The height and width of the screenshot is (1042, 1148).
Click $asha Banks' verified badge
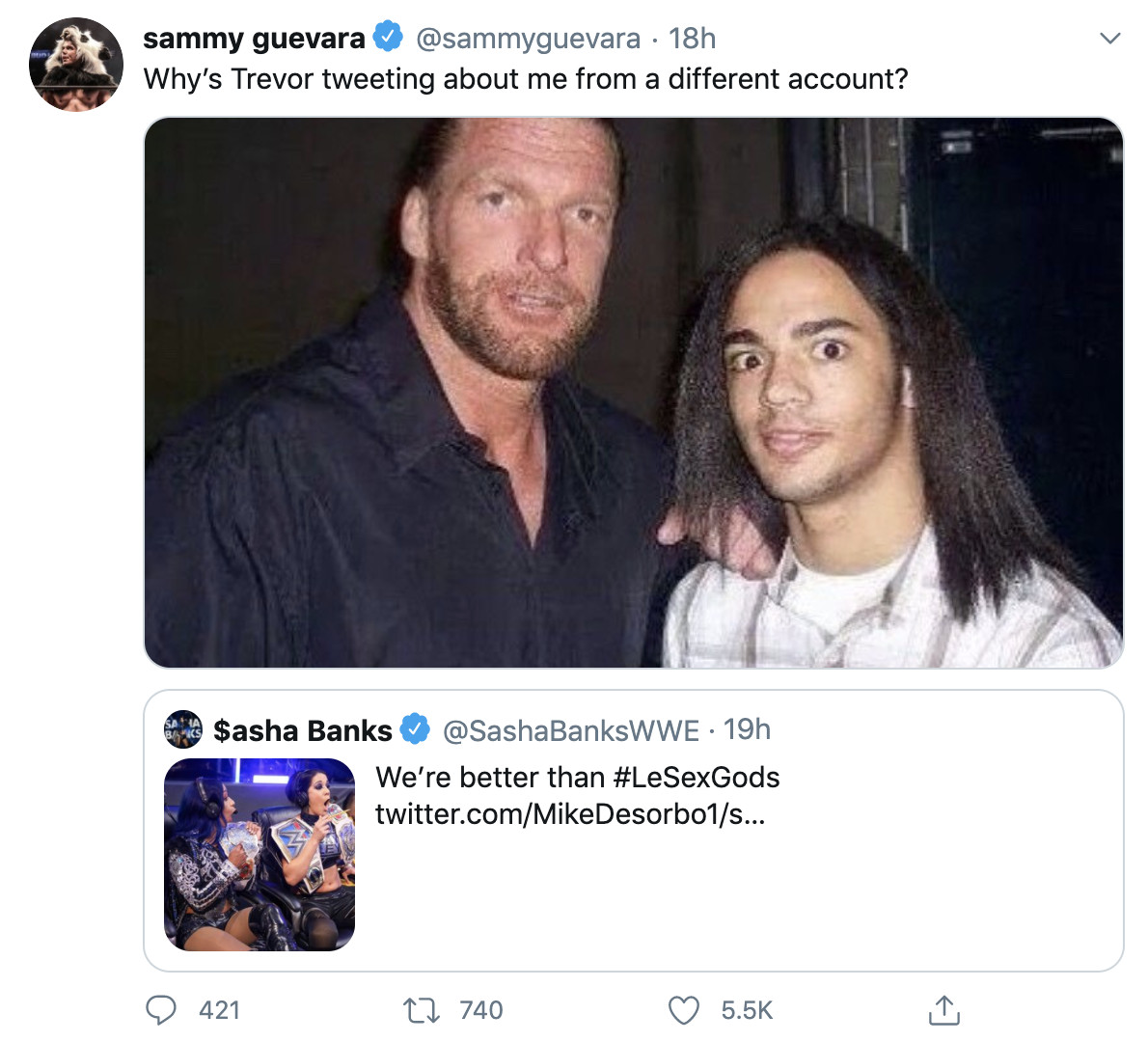[x=415, y=729]
